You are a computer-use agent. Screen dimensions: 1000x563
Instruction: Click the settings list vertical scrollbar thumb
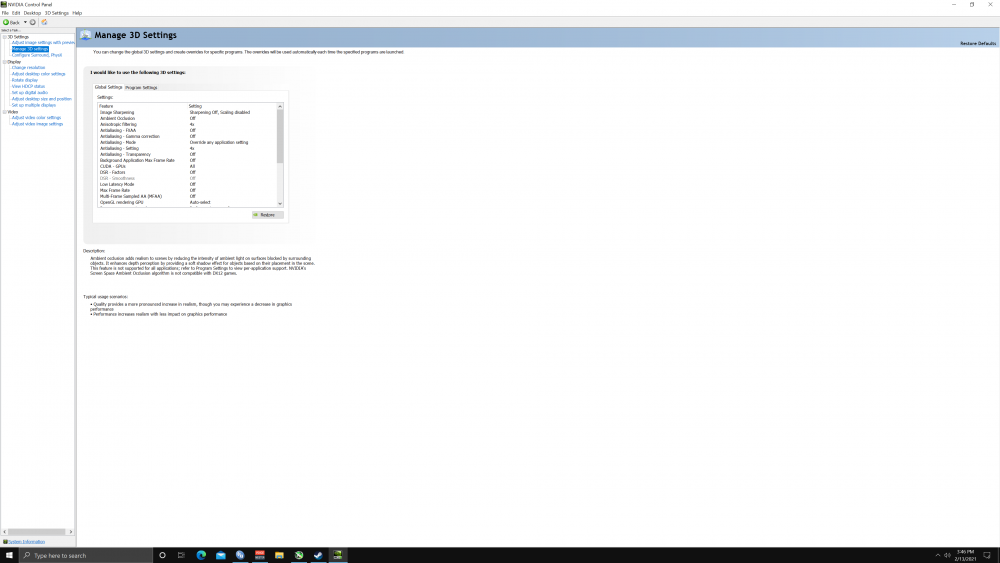280,136
